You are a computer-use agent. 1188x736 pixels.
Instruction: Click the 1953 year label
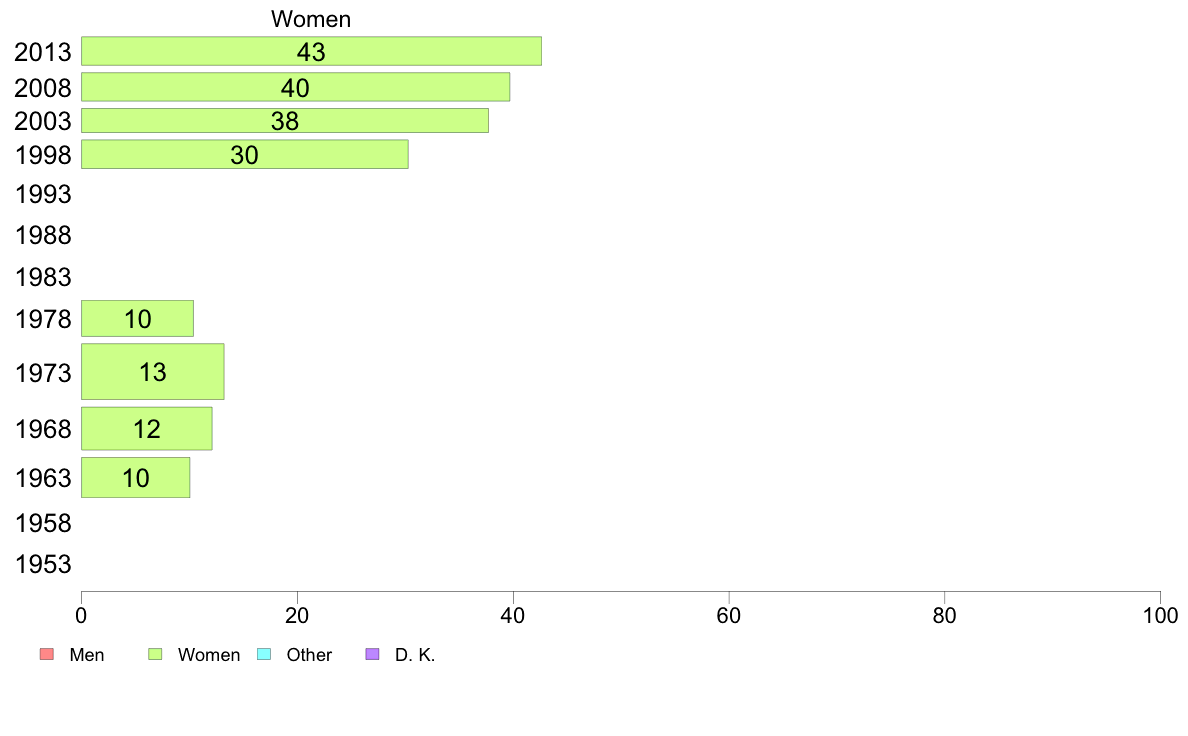tap(43, 564)
